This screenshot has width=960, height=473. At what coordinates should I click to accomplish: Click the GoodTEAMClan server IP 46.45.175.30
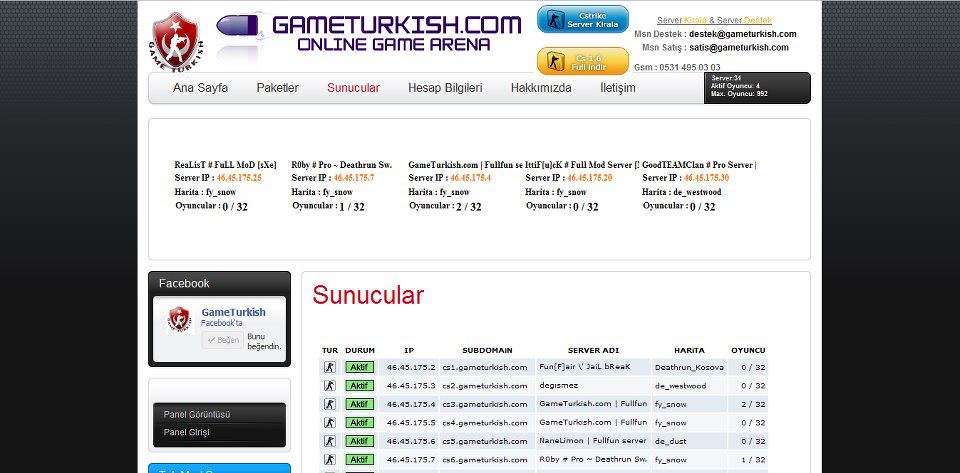706,178
